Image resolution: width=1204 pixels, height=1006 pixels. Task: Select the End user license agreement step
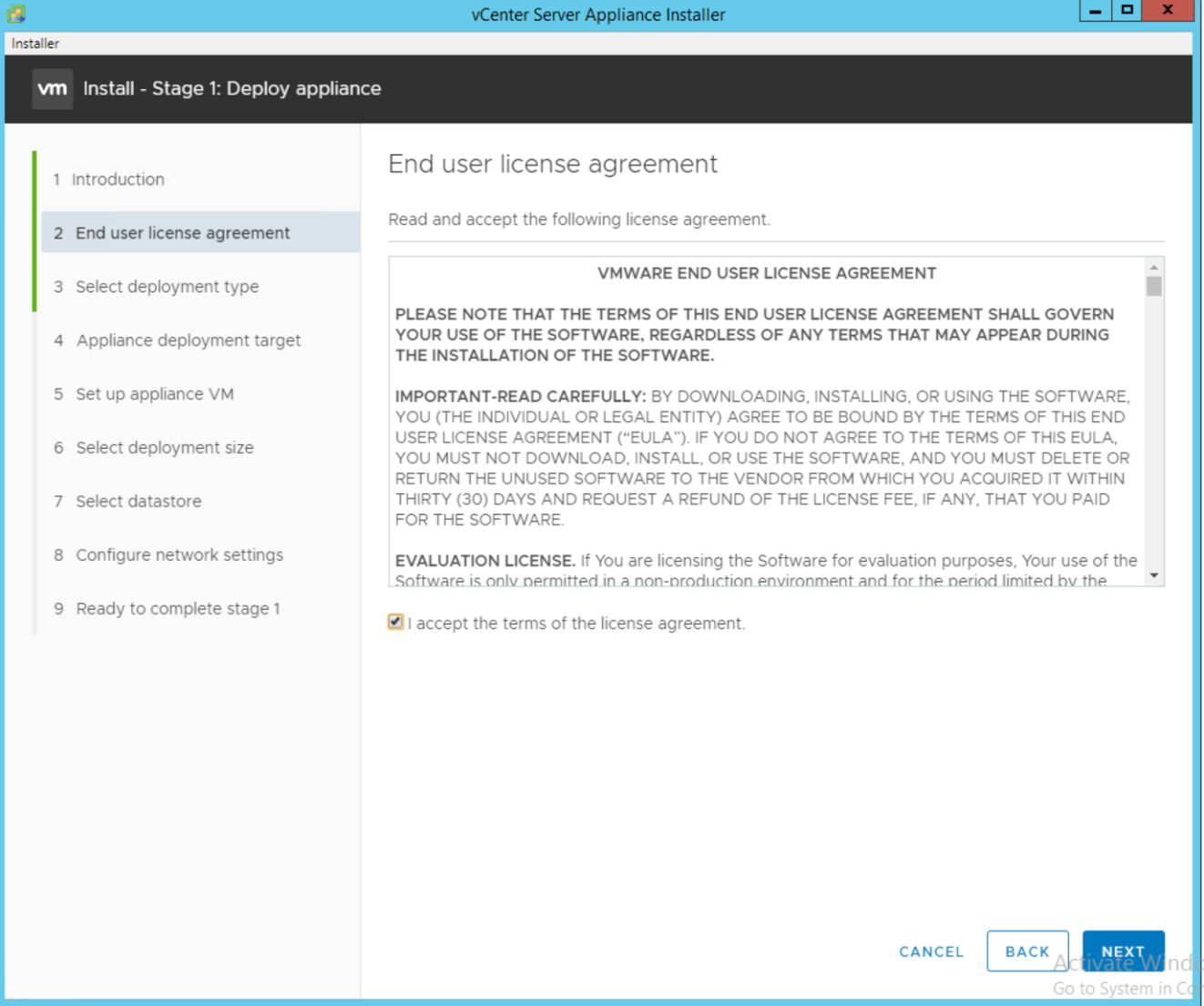coord(182,233)
